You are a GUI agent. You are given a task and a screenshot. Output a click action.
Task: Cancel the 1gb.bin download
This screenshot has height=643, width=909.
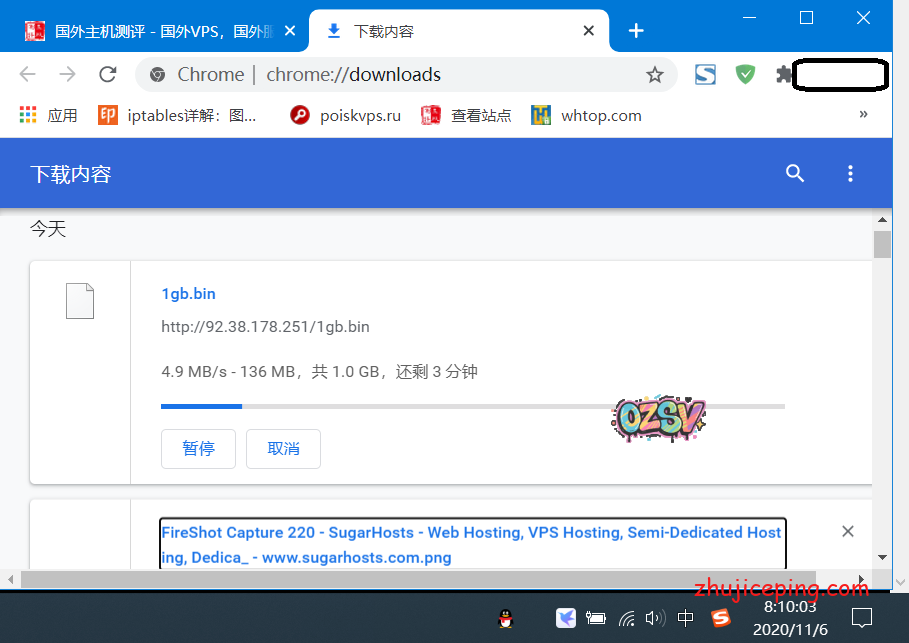(283, 449)
